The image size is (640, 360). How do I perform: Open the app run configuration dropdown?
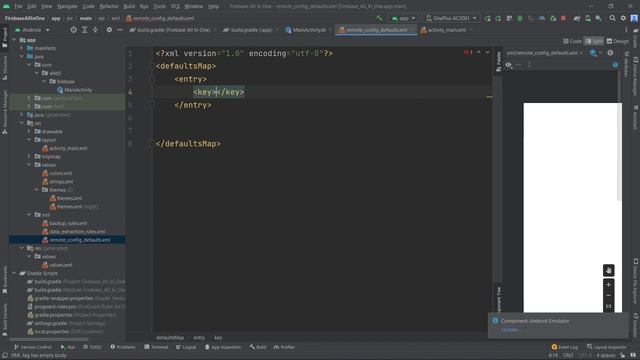click(403, 18)
